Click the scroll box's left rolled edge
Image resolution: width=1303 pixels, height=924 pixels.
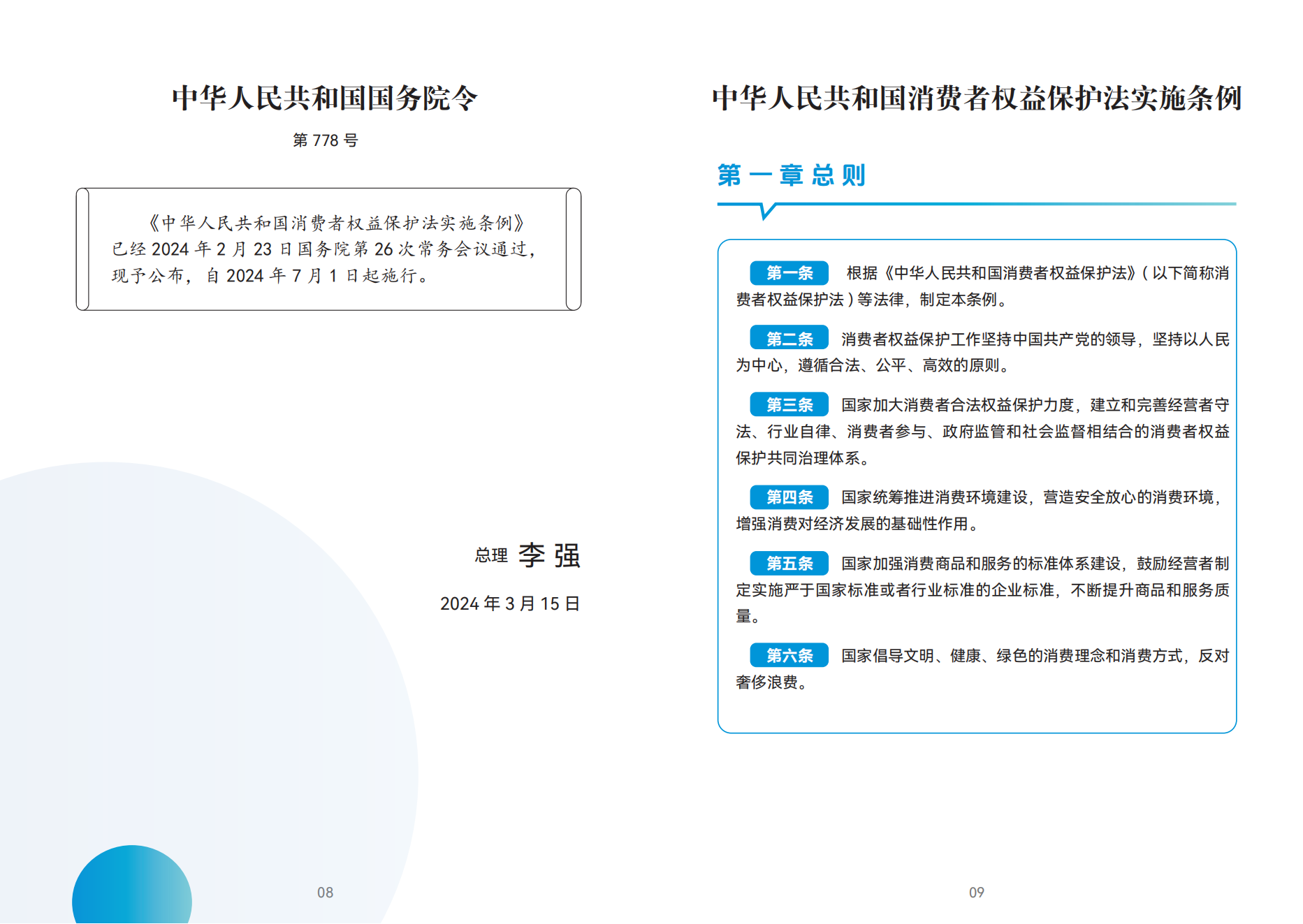click(x=82, y=249)
